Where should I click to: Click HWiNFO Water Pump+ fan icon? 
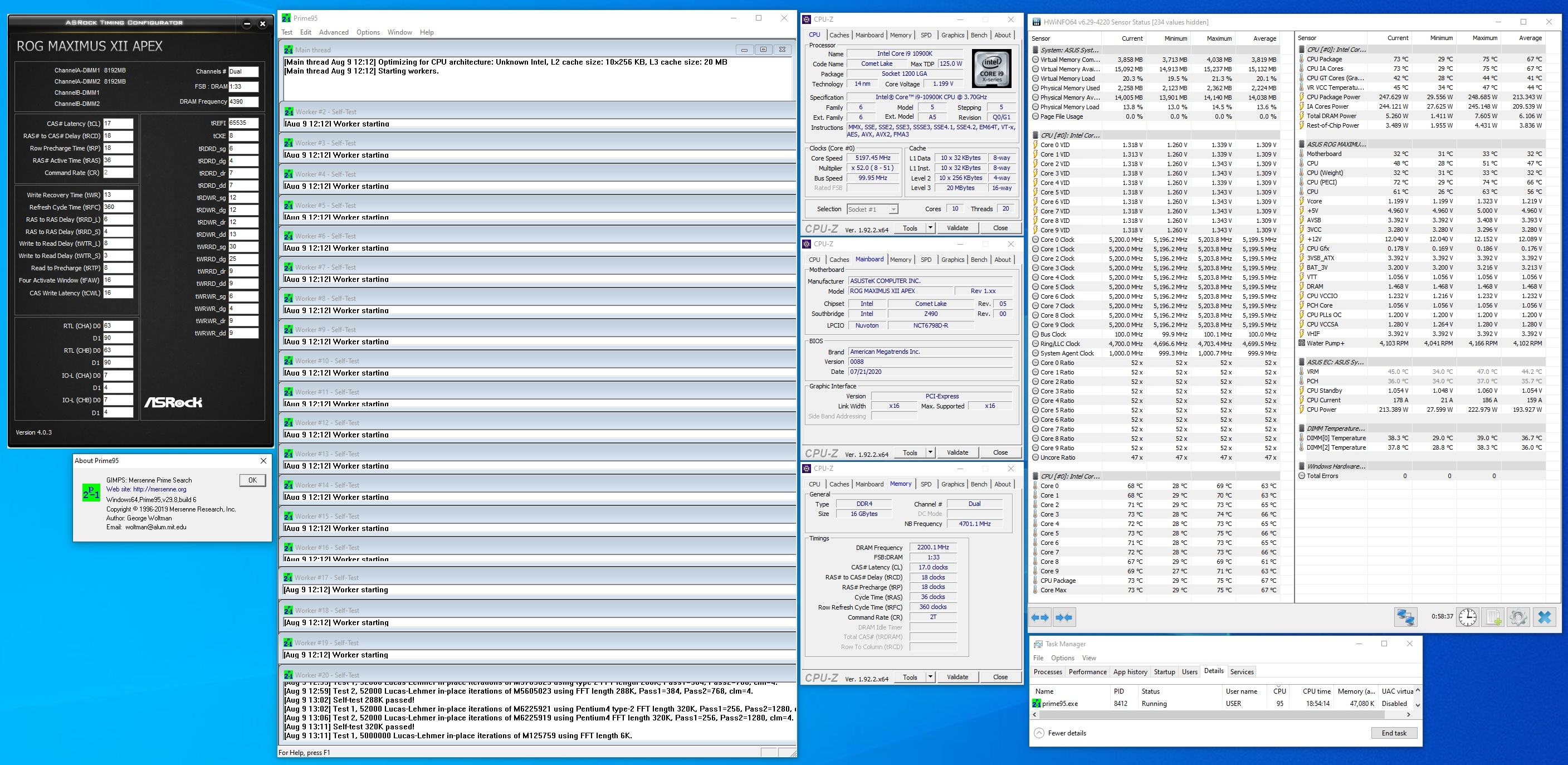(x=1301, y=344)
